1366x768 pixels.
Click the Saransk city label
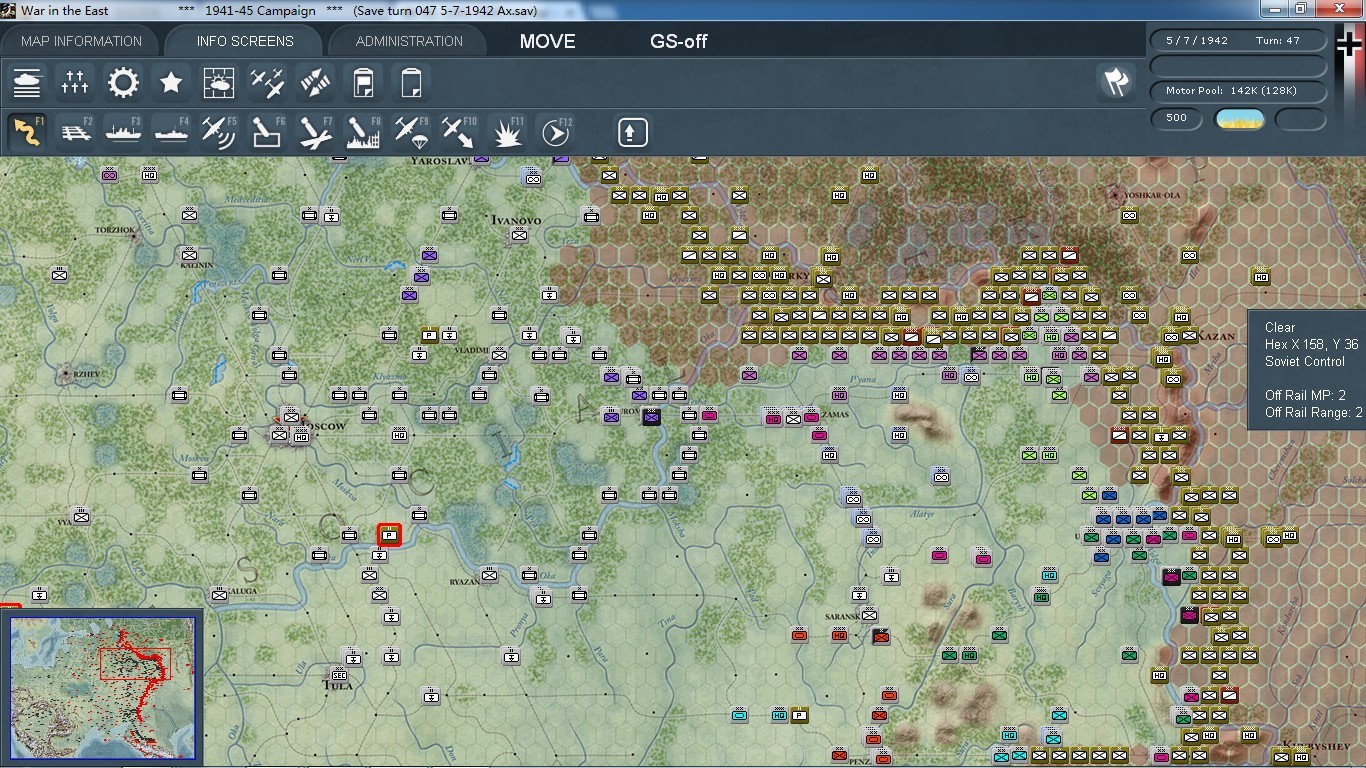[x=842, y=617]
